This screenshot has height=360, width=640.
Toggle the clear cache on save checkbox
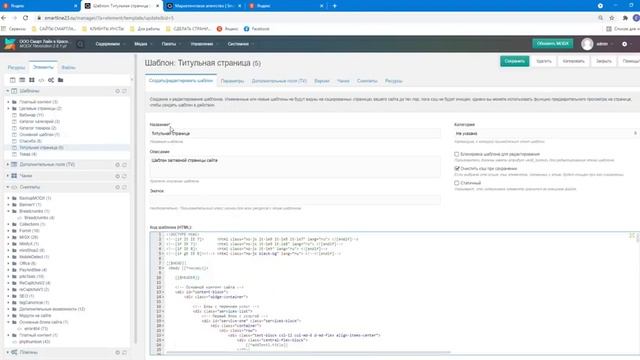(x=457, y=169)
